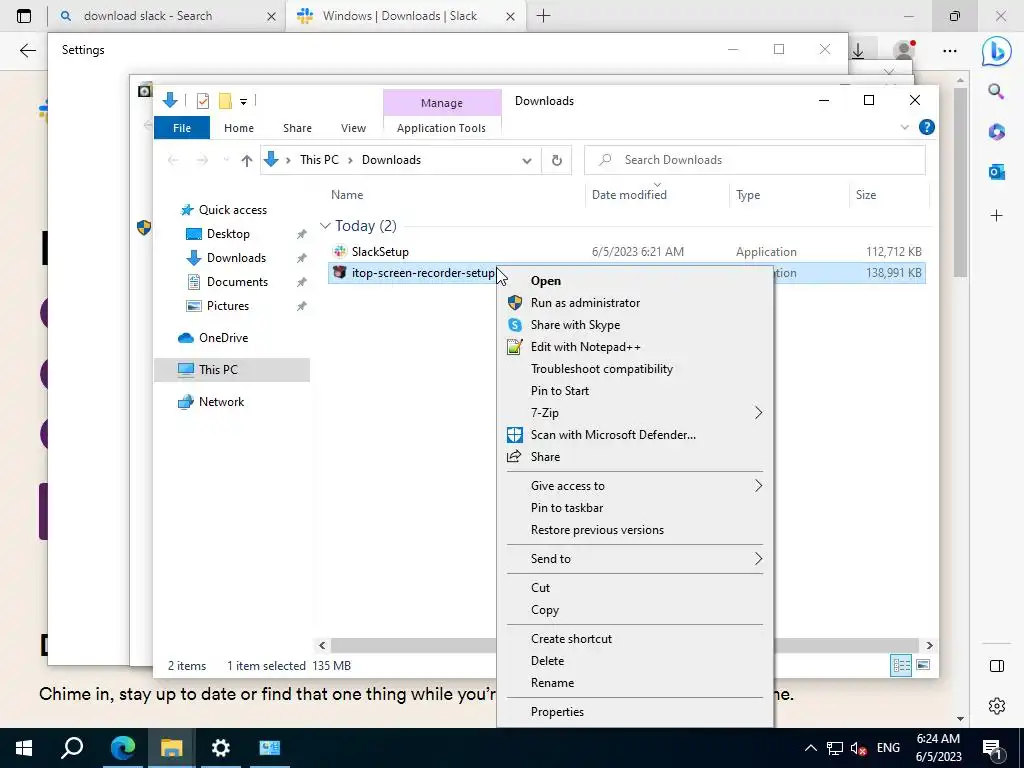Click the ENG language indicator
This screenshot has width=1024, height=768.
888,748
